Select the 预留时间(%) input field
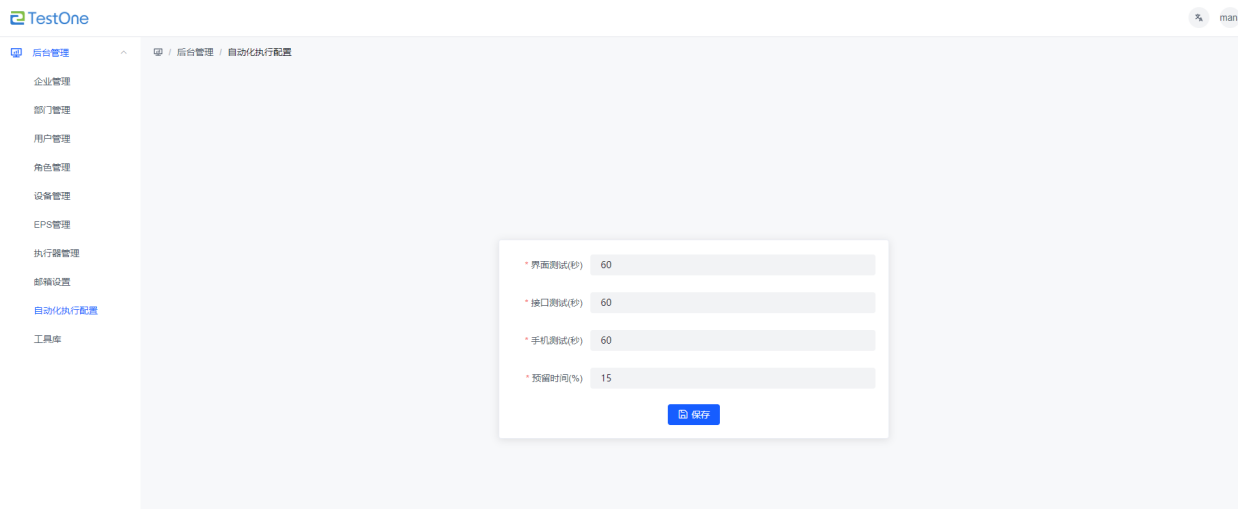The image size is (1238, 509). 732,378
